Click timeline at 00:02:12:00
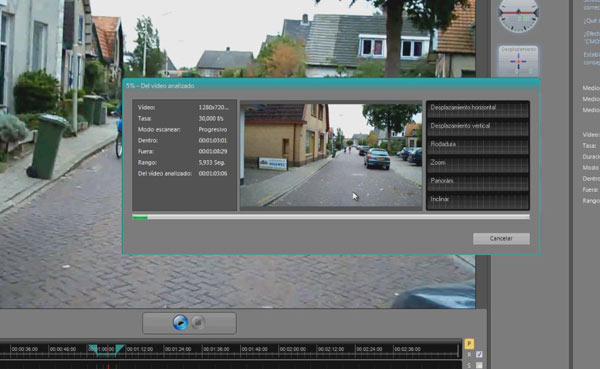 tap(331, 349)
